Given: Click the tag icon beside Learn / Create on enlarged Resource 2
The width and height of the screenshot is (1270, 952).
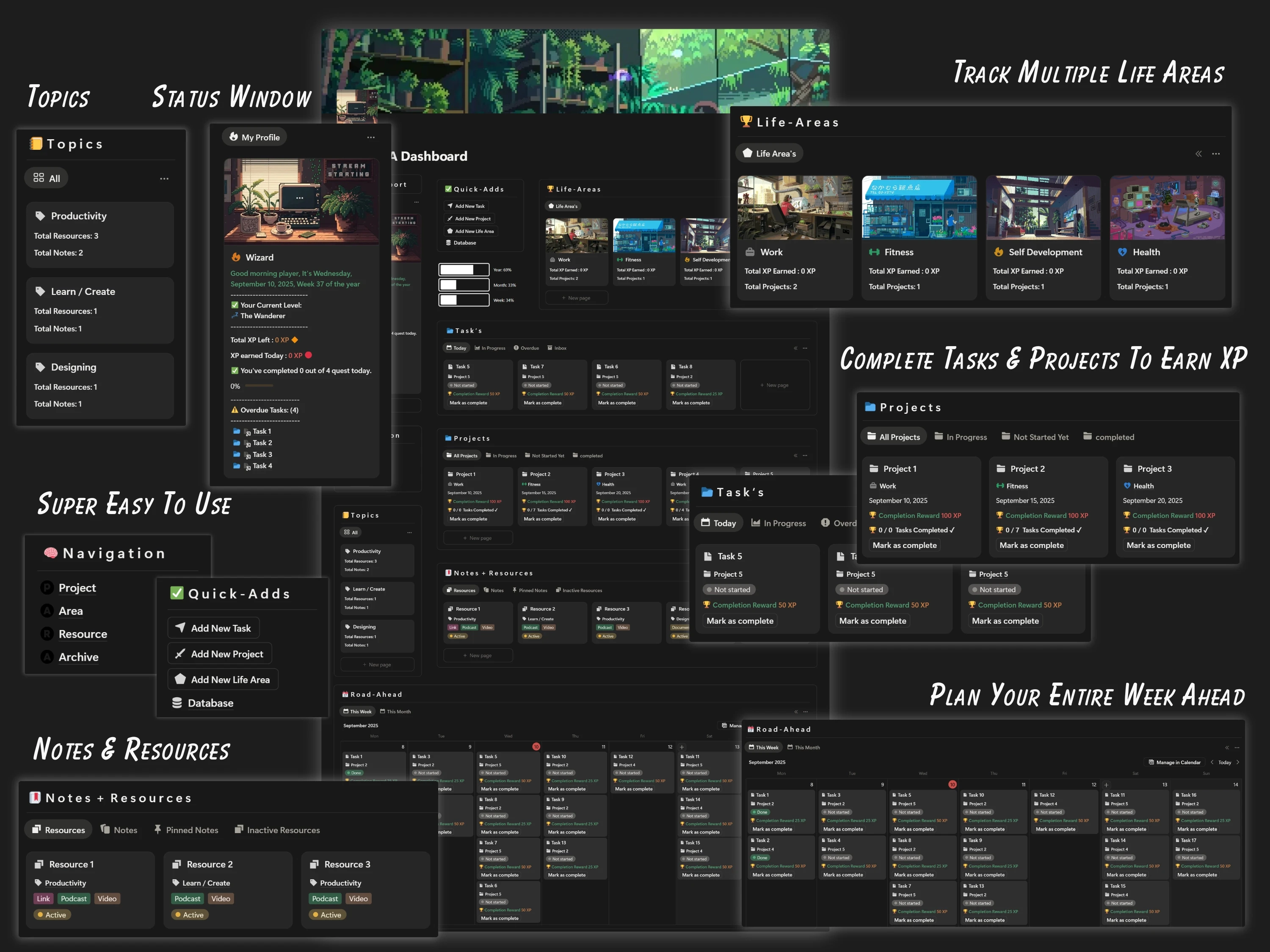Looking at the screenshot, I should click(176, 883).
